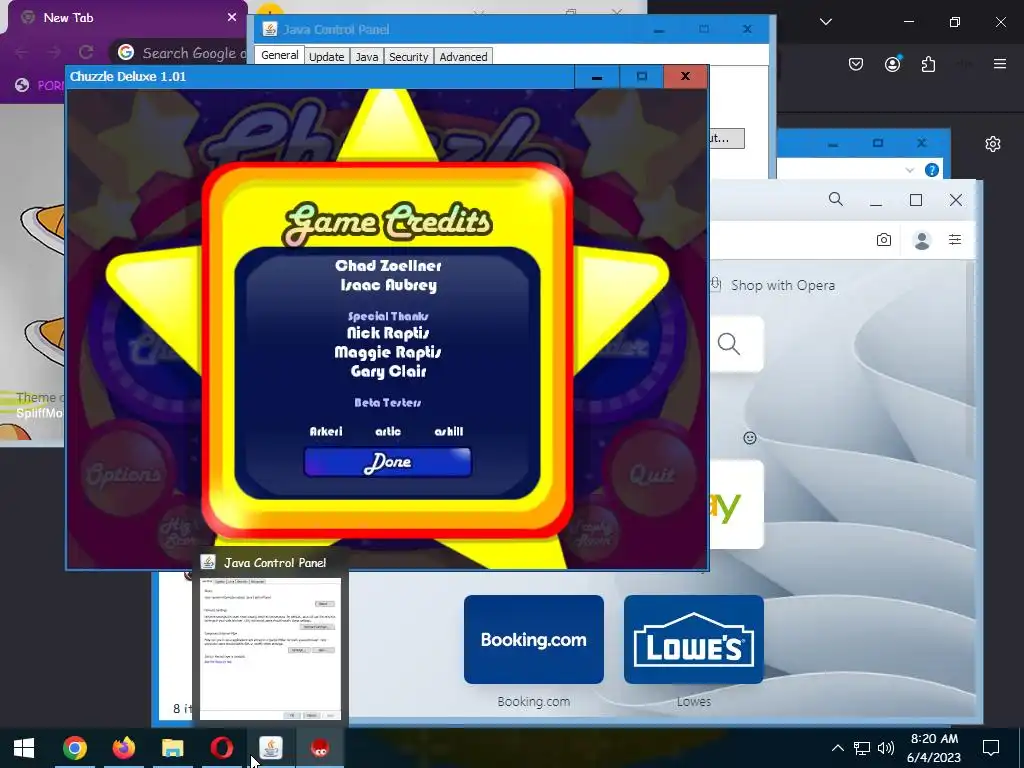Open the Firefox Pocket save icon
The image size is (1024, 768).
(x=856, y=64)
